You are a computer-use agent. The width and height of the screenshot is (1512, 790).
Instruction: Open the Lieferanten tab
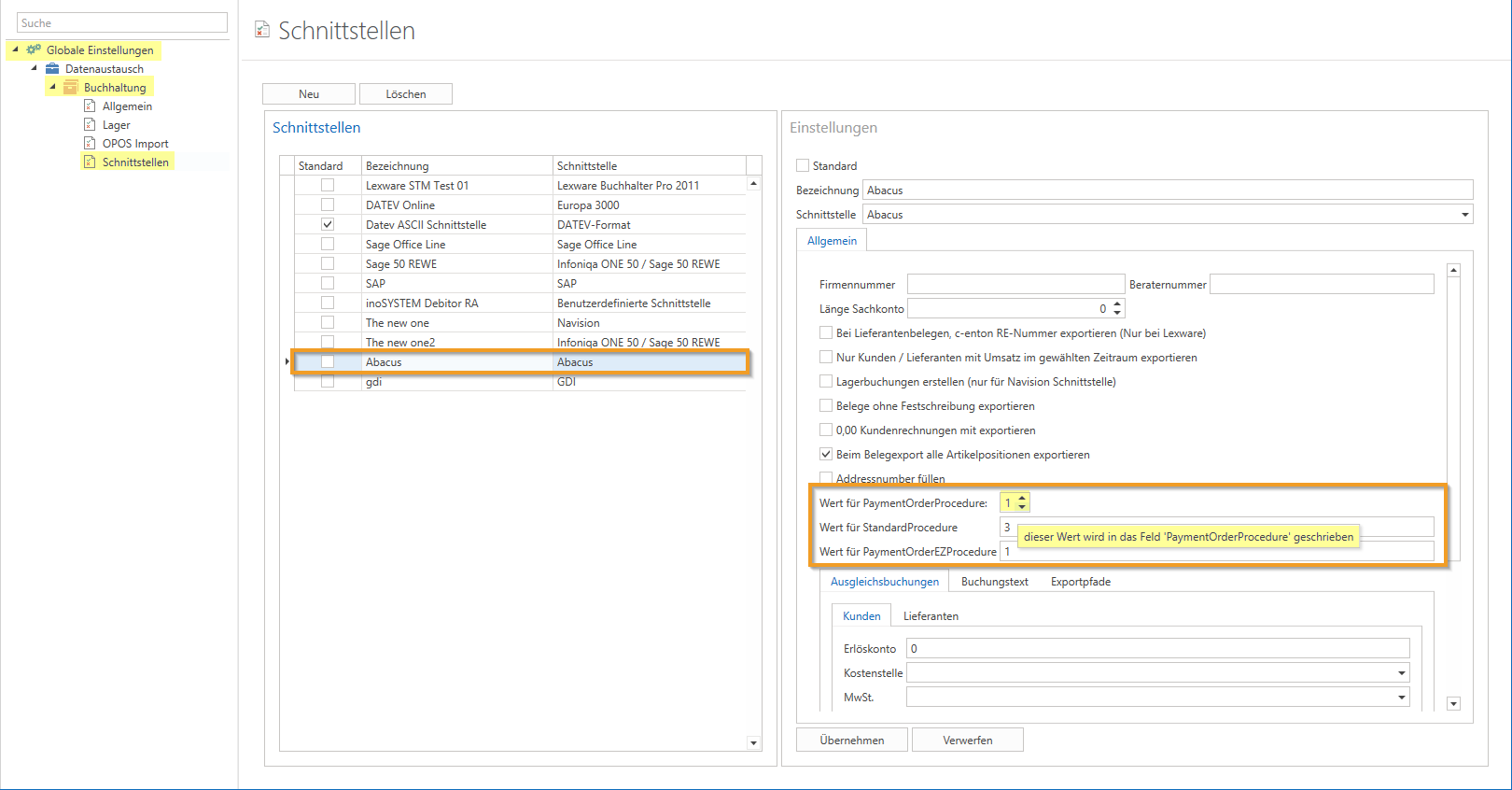click(930, 616)
